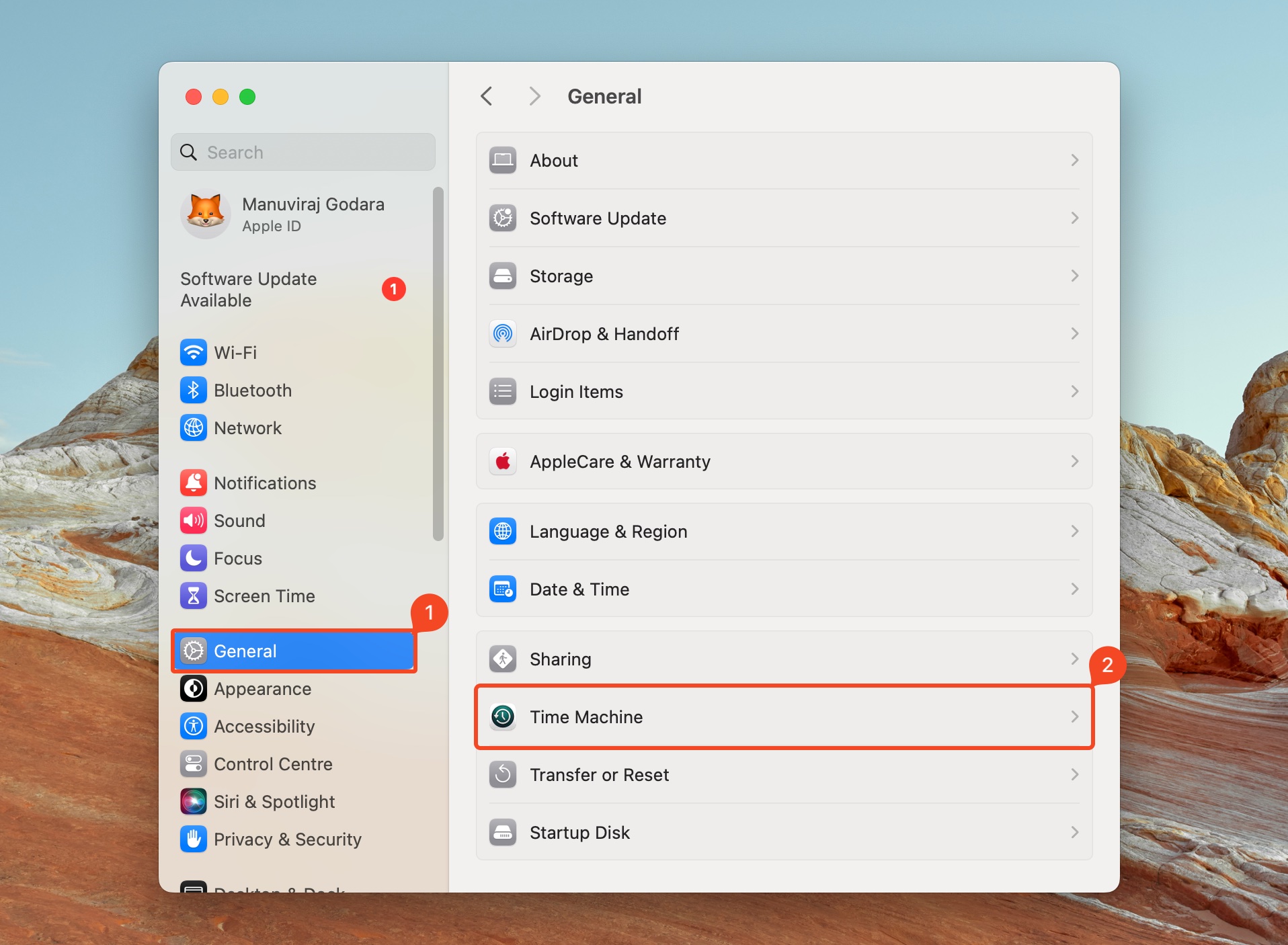The image size is (1288, 945).
Task: Go forward with the right arrow button
Action: point(534,96)
